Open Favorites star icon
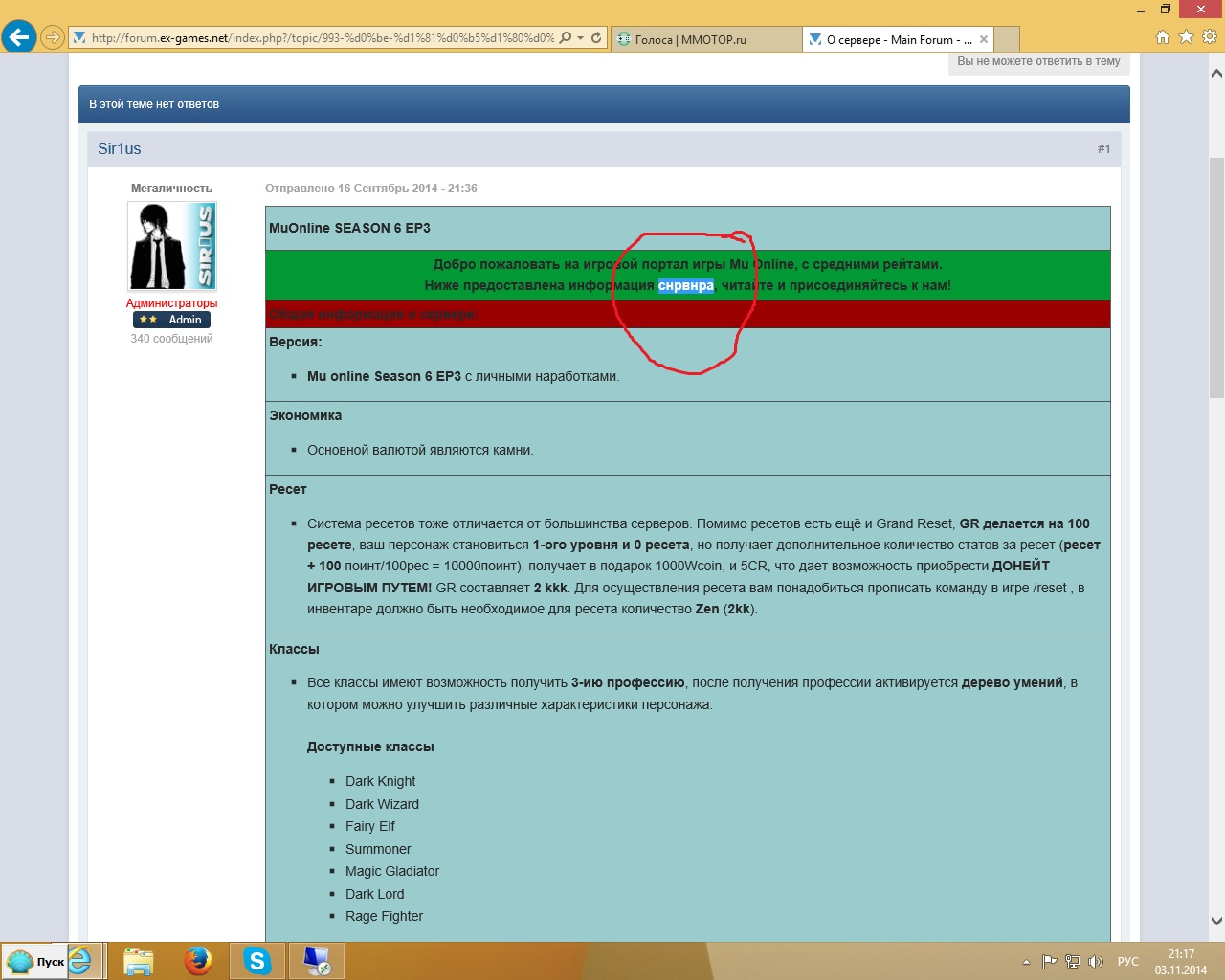Screen dimensions: 1225x980 coord(1186,36)
